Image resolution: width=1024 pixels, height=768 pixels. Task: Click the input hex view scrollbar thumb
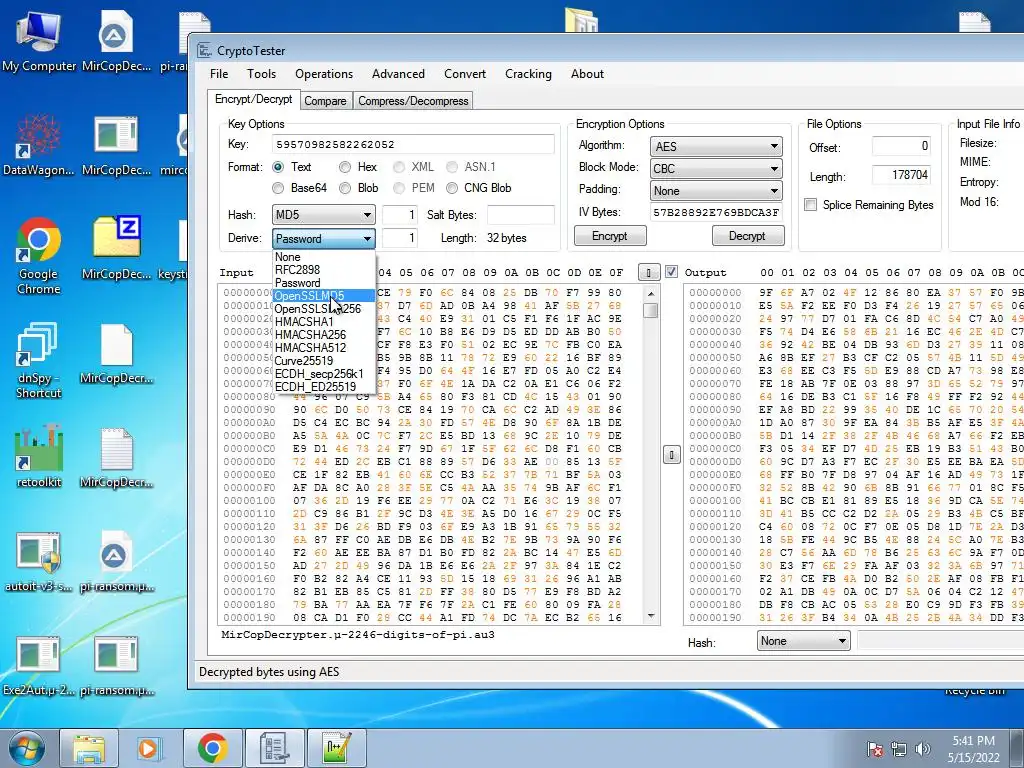pyautogui.click(x=650, y=310)
